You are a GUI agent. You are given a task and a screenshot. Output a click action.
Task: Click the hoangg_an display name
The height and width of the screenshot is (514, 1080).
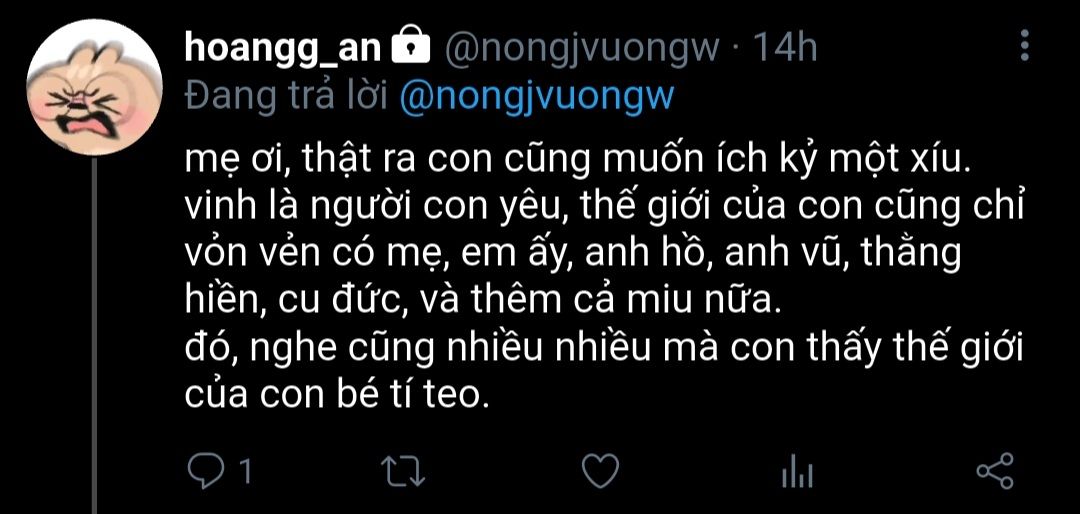click(282, 47)
